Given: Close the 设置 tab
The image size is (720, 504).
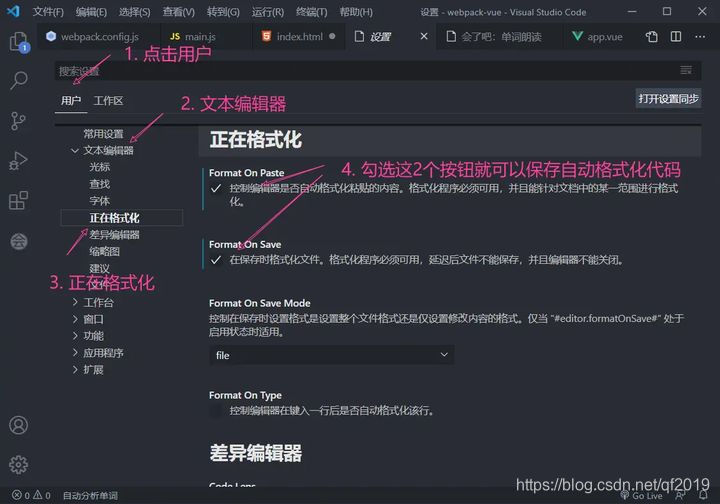Looking at the screenshot, I should 424,36.
